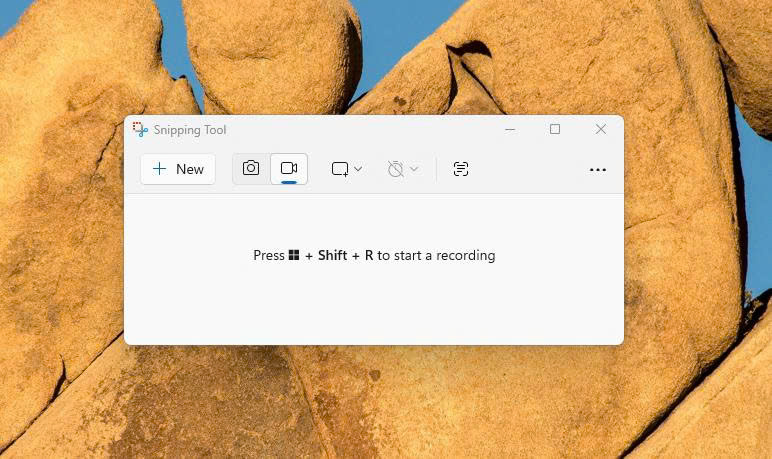This screenshot has height=459, width=772.
Task: Click the New recording button
Action: tap(178, 169)
